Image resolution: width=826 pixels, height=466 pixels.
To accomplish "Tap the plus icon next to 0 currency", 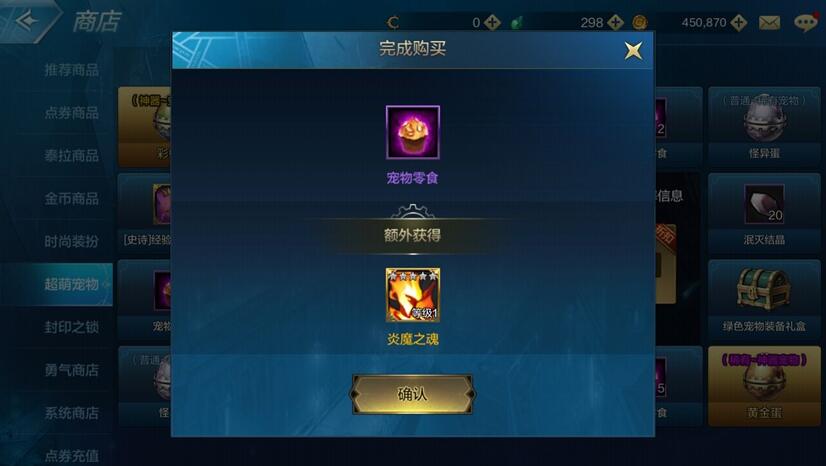I will pyautogui.click(x=492, y=23).
